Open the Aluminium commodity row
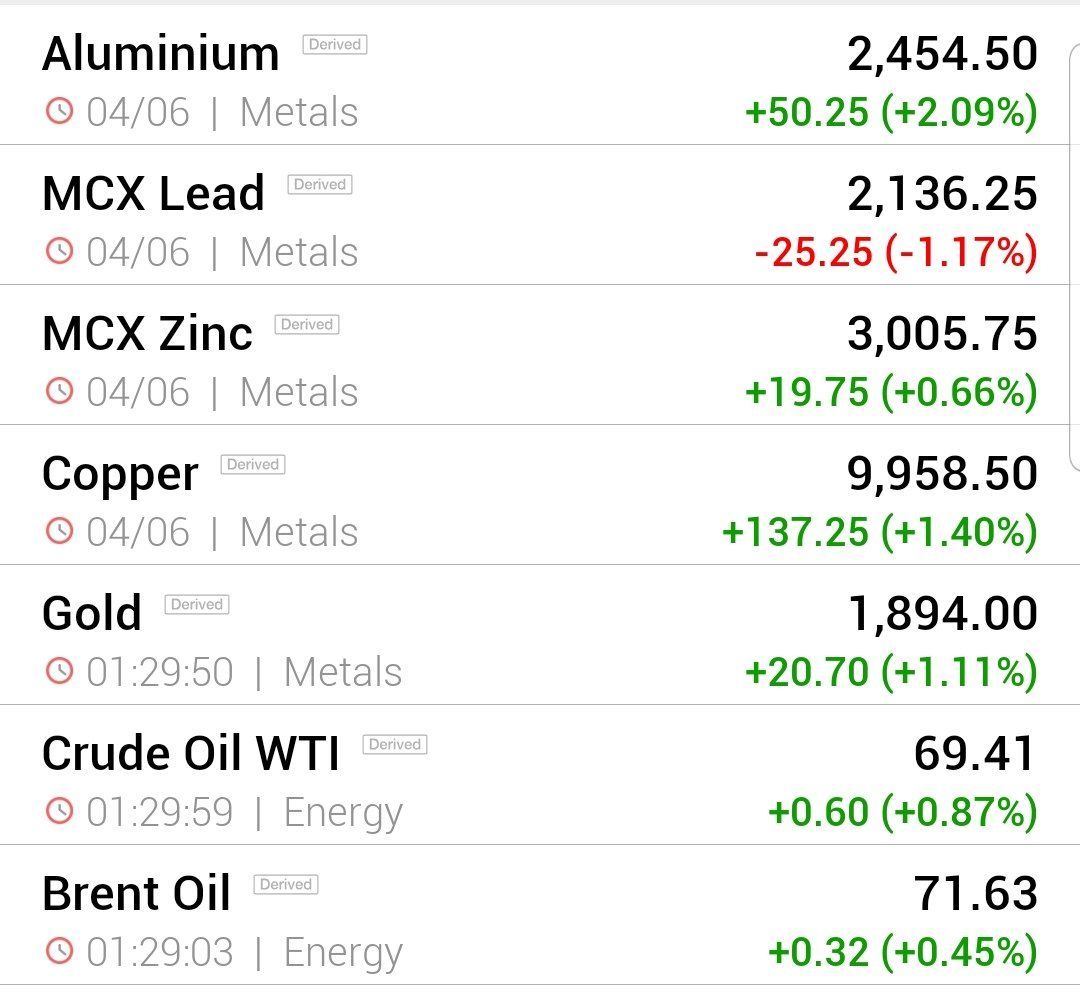 pyautogui.click(x=534, y=76)
